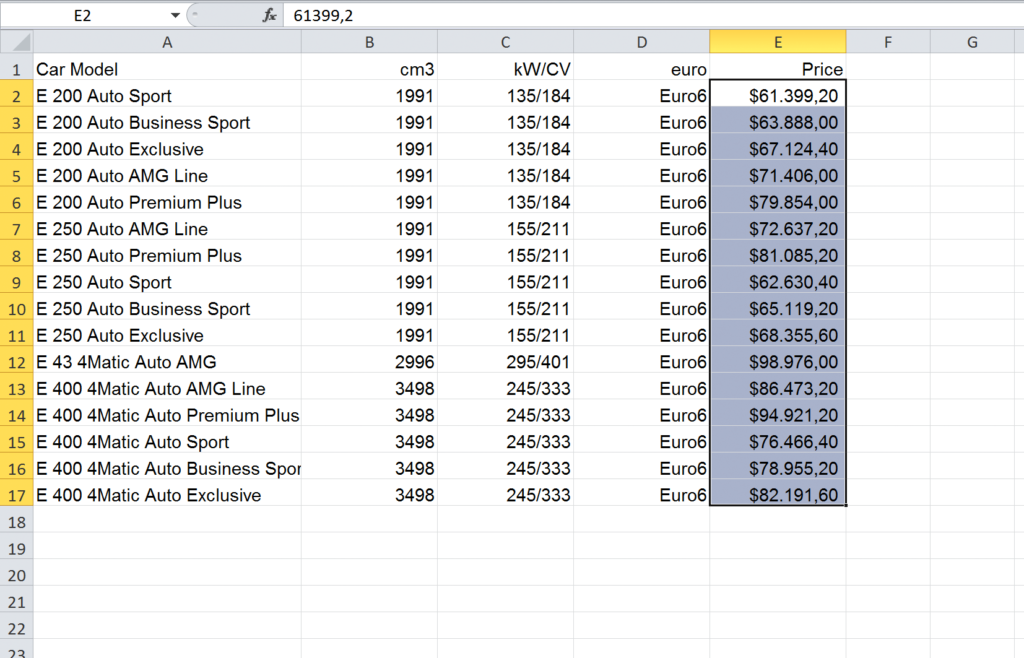
Task: Click the 295/401 kW/CV cell
Action: (505, 362)
